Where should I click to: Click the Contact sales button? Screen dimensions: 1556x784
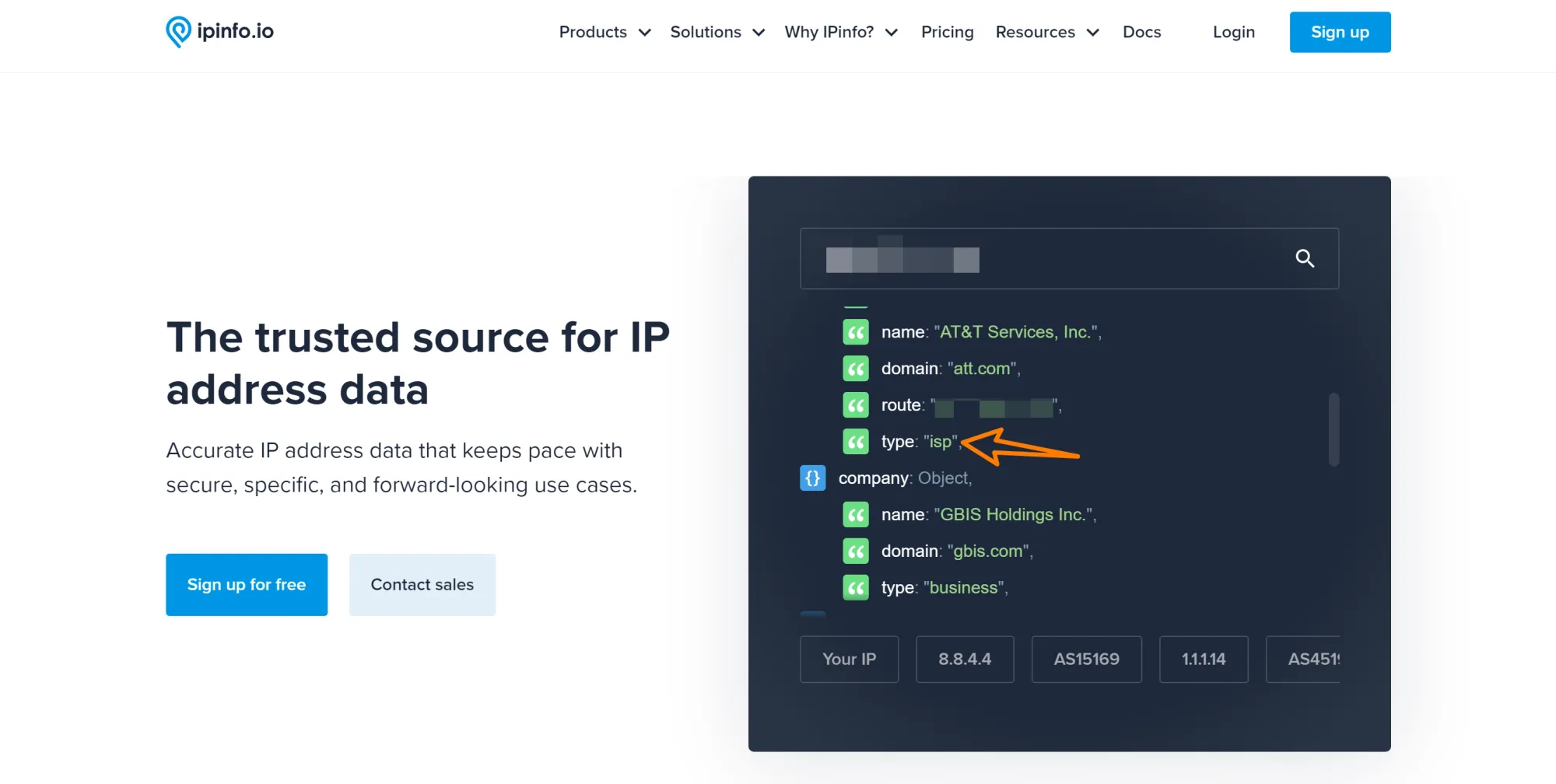click(x=422, y=585)
